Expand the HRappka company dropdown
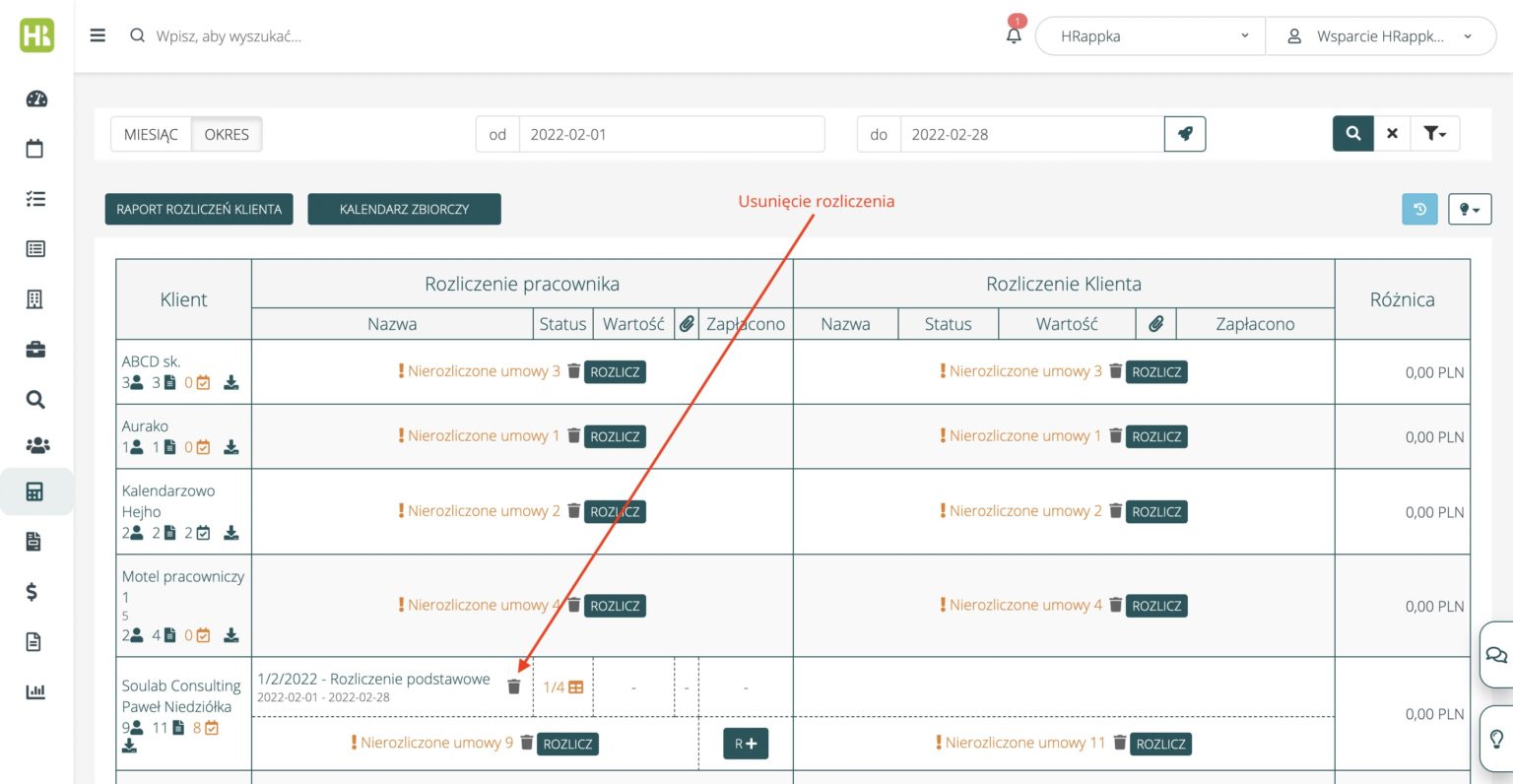 click(1150, 36)
